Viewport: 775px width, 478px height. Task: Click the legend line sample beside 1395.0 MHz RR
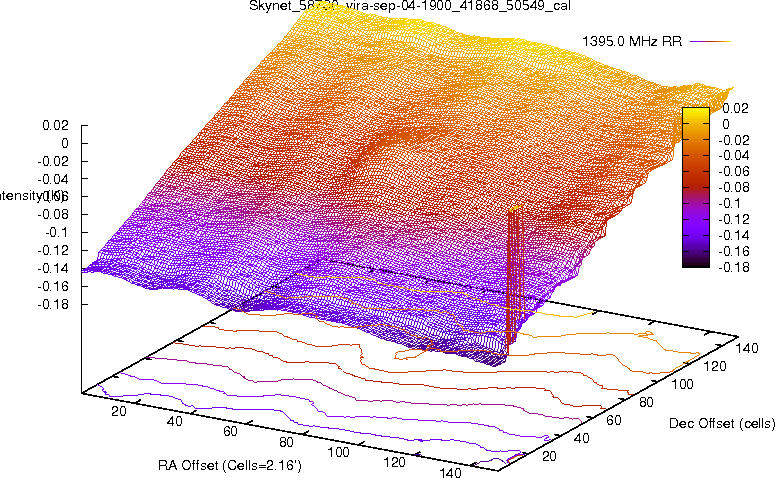pos(710,42)
